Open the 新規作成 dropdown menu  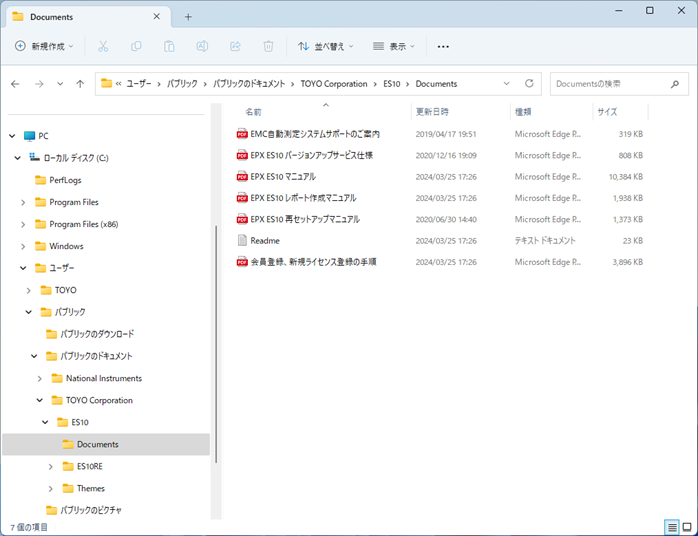click(x=45, y=46)
